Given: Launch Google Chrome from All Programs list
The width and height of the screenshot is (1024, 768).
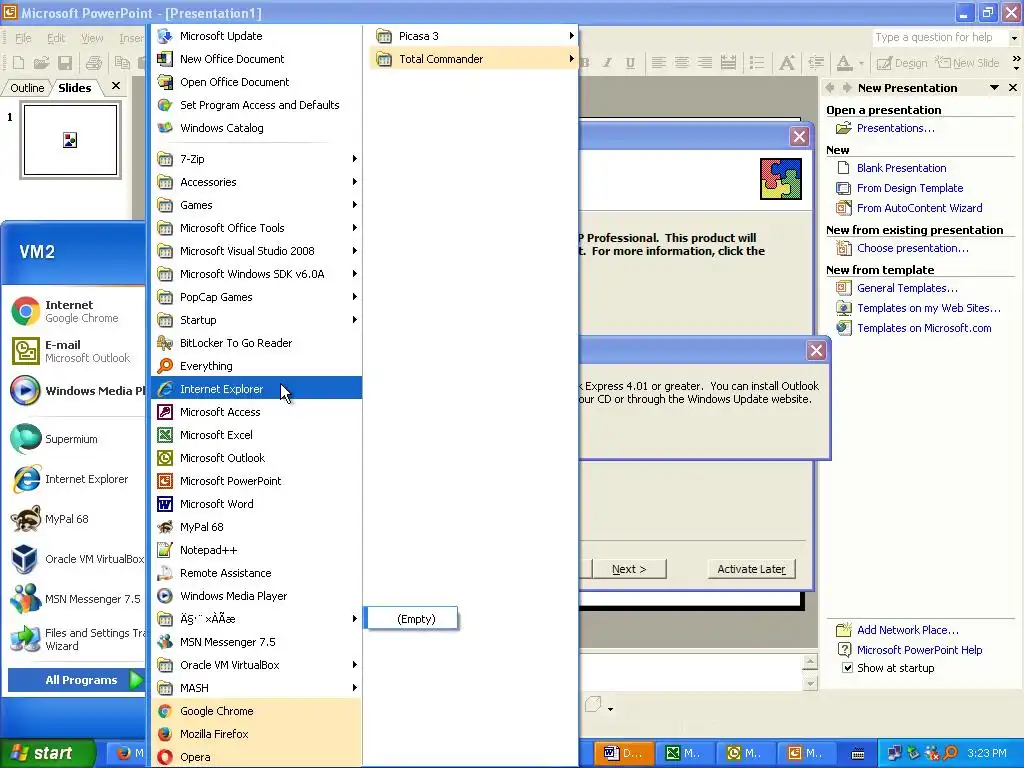Looking at the screenshot, I should [x=256, y=711].
